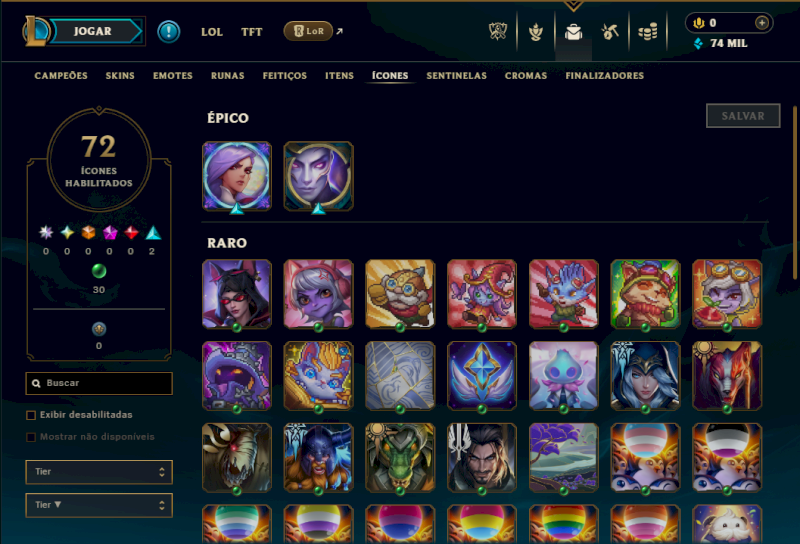Switch to the SKINS tab

[120, 76]
